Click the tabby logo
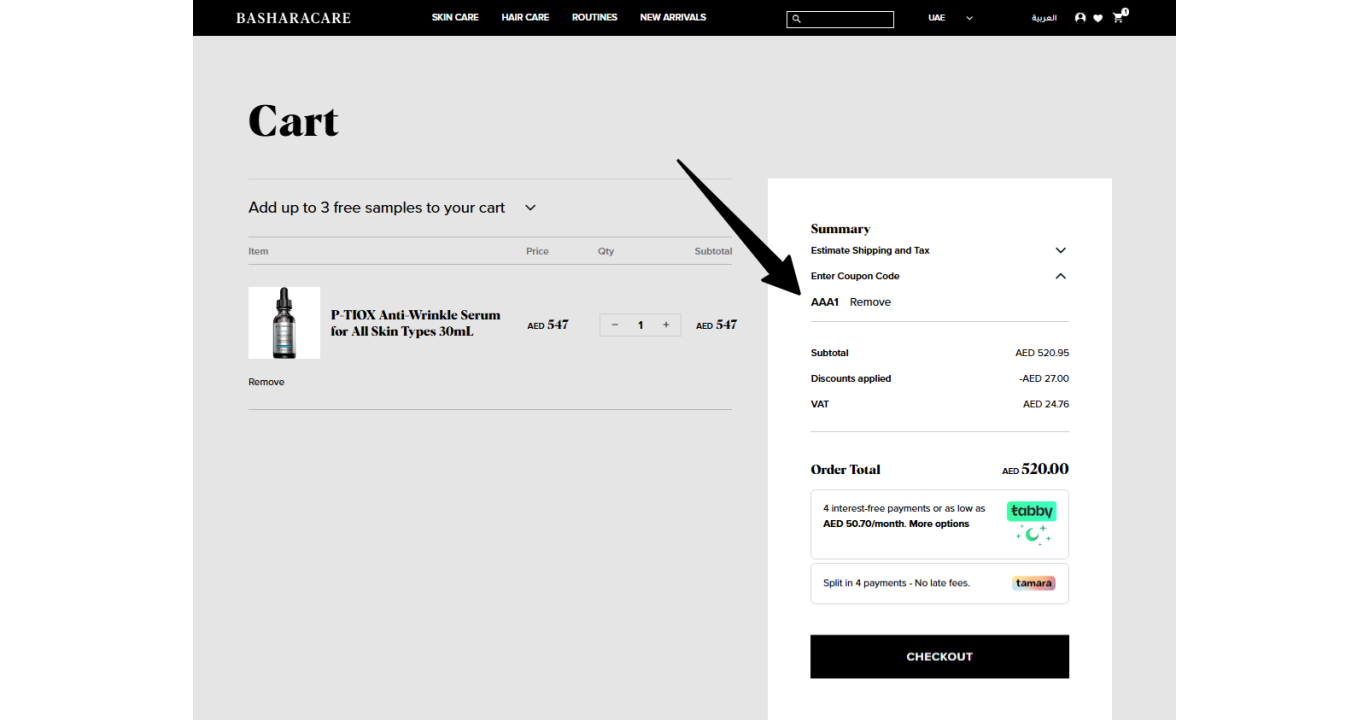 [1031, 511]
